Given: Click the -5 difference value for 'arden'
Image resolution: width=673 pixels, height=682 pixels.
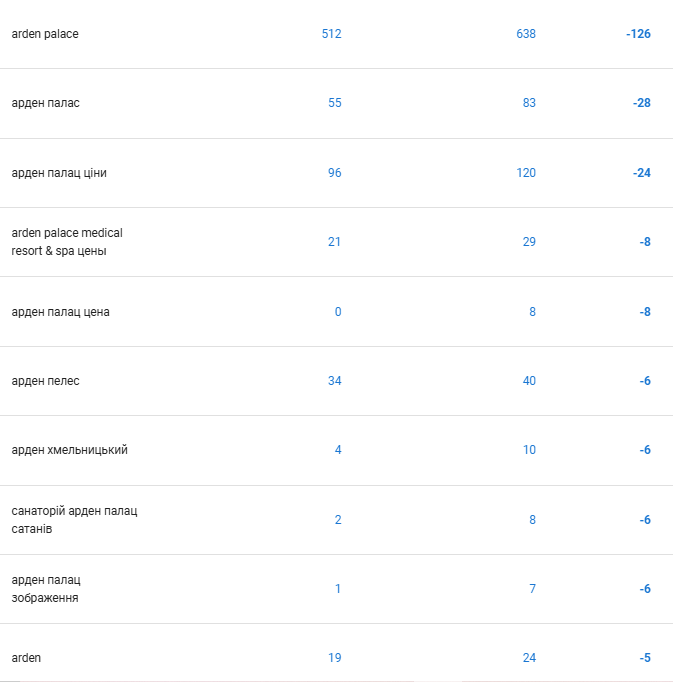Looking at the screenshot, I should (645, 658).
